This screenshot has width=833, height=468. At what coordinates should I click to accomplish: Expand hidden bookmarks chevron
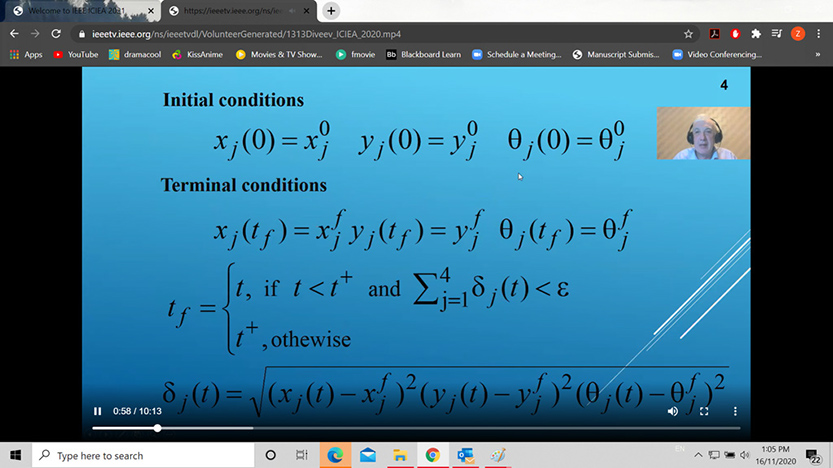(x=818, y=55)
